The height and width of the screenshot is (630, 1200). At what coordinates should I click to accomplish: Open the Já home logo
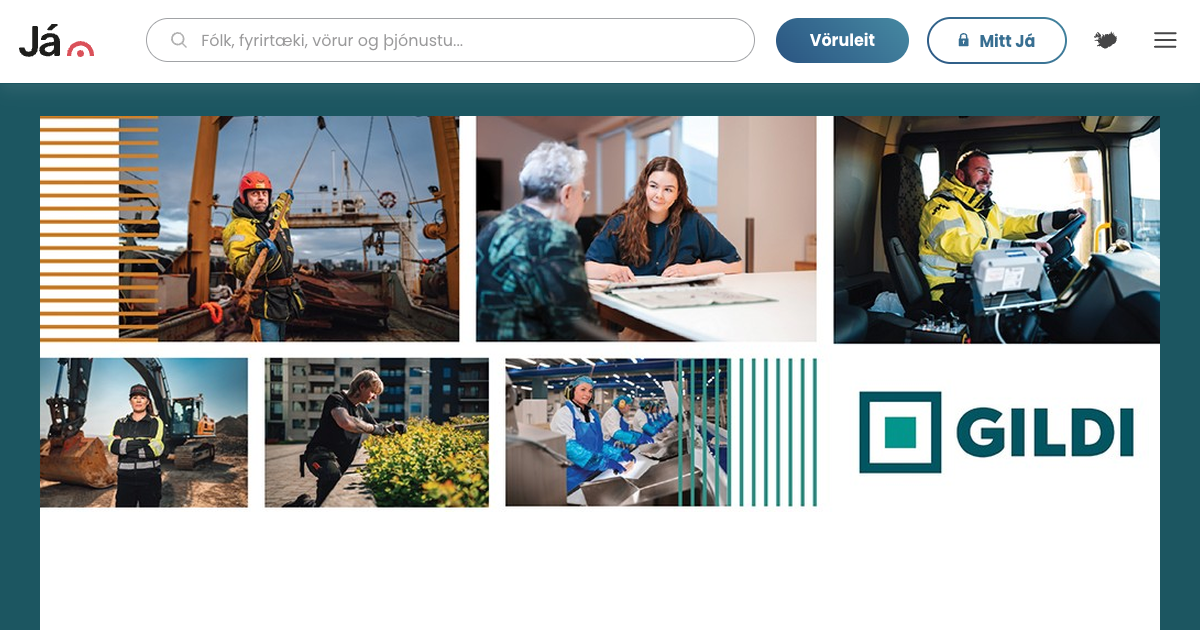pos(56,41)
